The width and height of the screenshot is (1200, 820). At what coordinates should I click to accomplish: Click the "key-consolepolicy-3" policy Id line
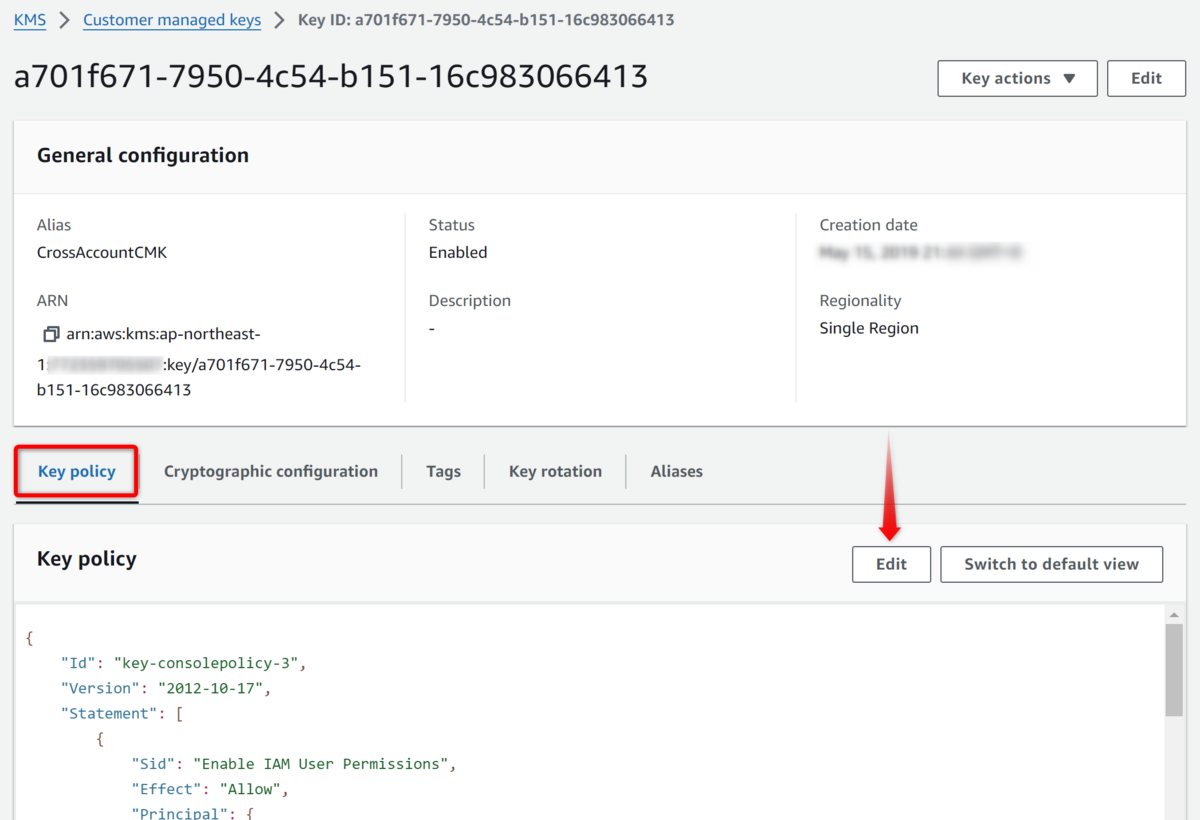183,663
